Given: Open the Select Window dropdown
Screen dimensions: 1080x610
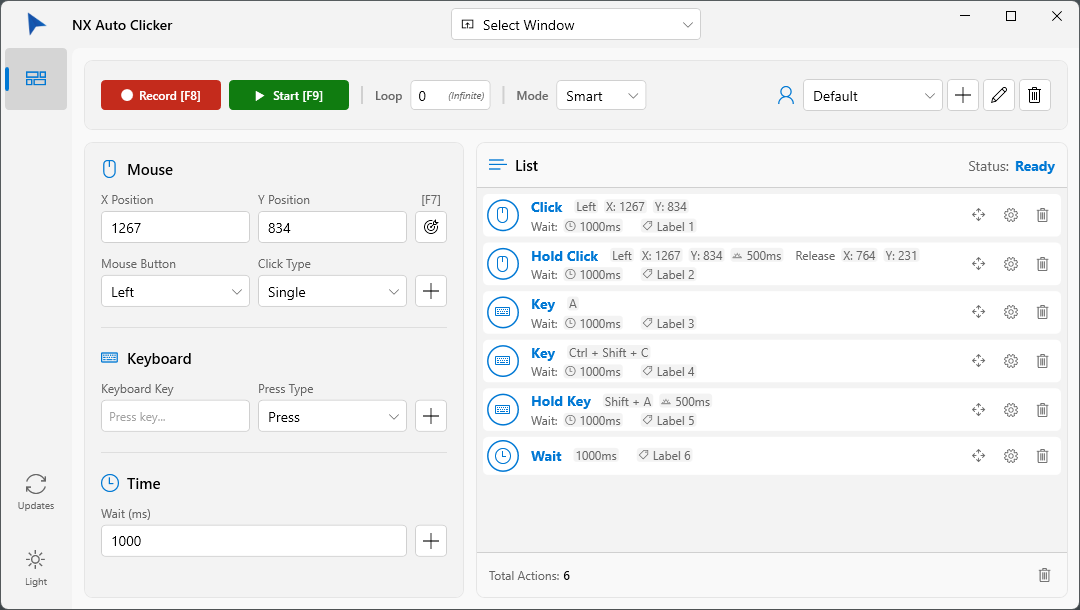Looking at the screenshot, I should coord(576,25).
